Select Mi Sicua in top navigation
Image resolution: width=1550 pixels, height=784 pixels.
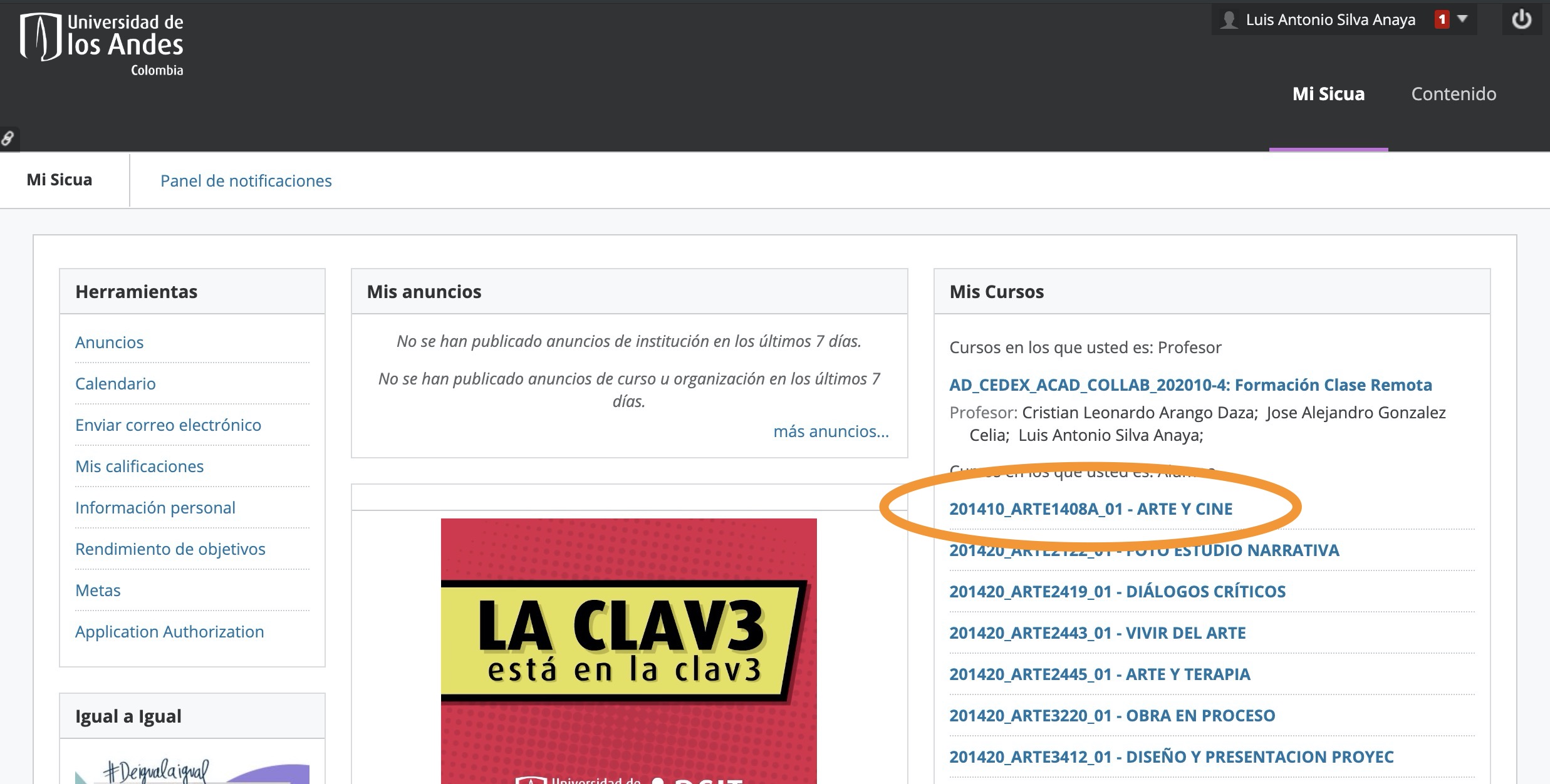click(x=1328, y=94)
